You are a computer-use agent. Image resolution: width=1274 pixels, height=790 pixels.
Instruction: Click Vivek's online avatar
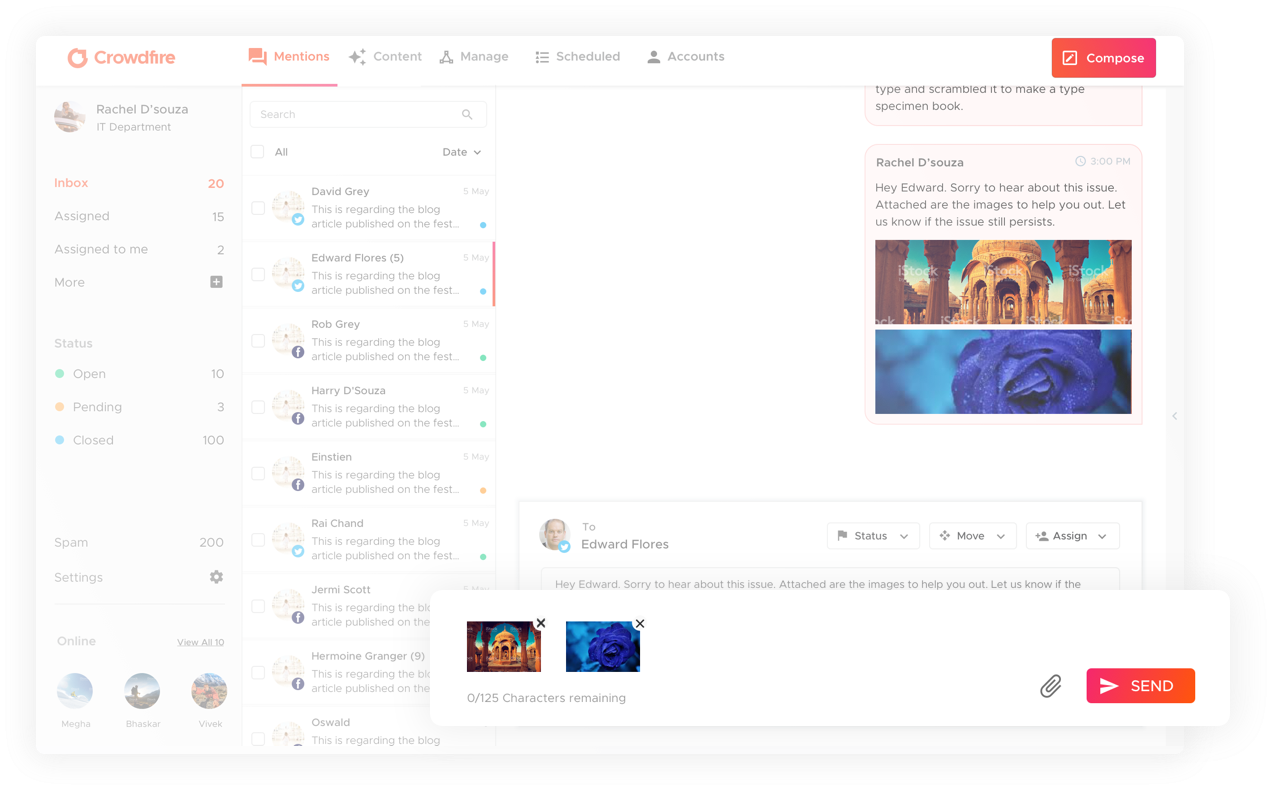[209, 691]
